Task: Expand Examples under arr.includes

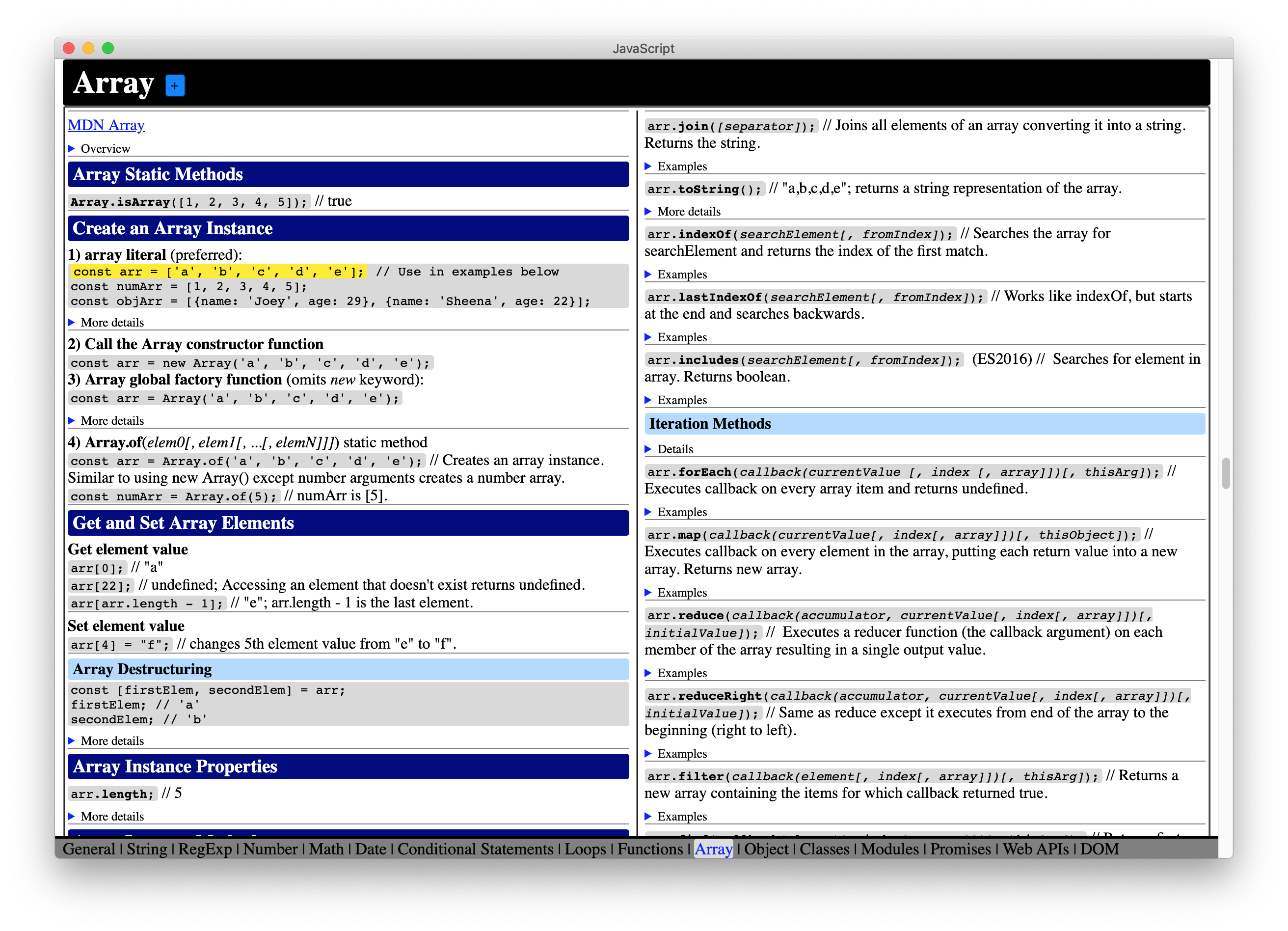Action: [648, 400]
